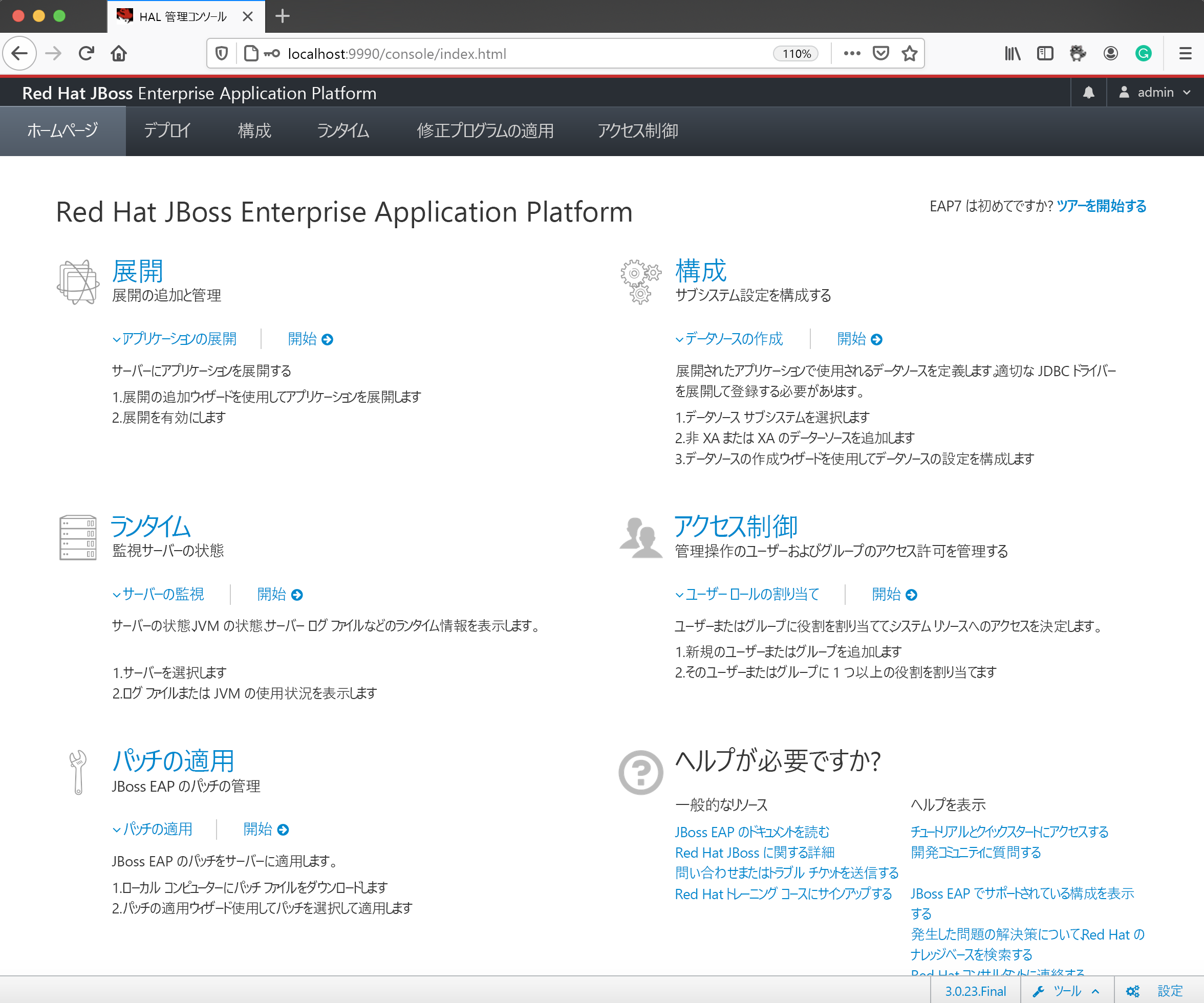Go to 修正プログラムの適用 tab
This screenshot has width=1204, height=1003.
[x=485, y=130]
